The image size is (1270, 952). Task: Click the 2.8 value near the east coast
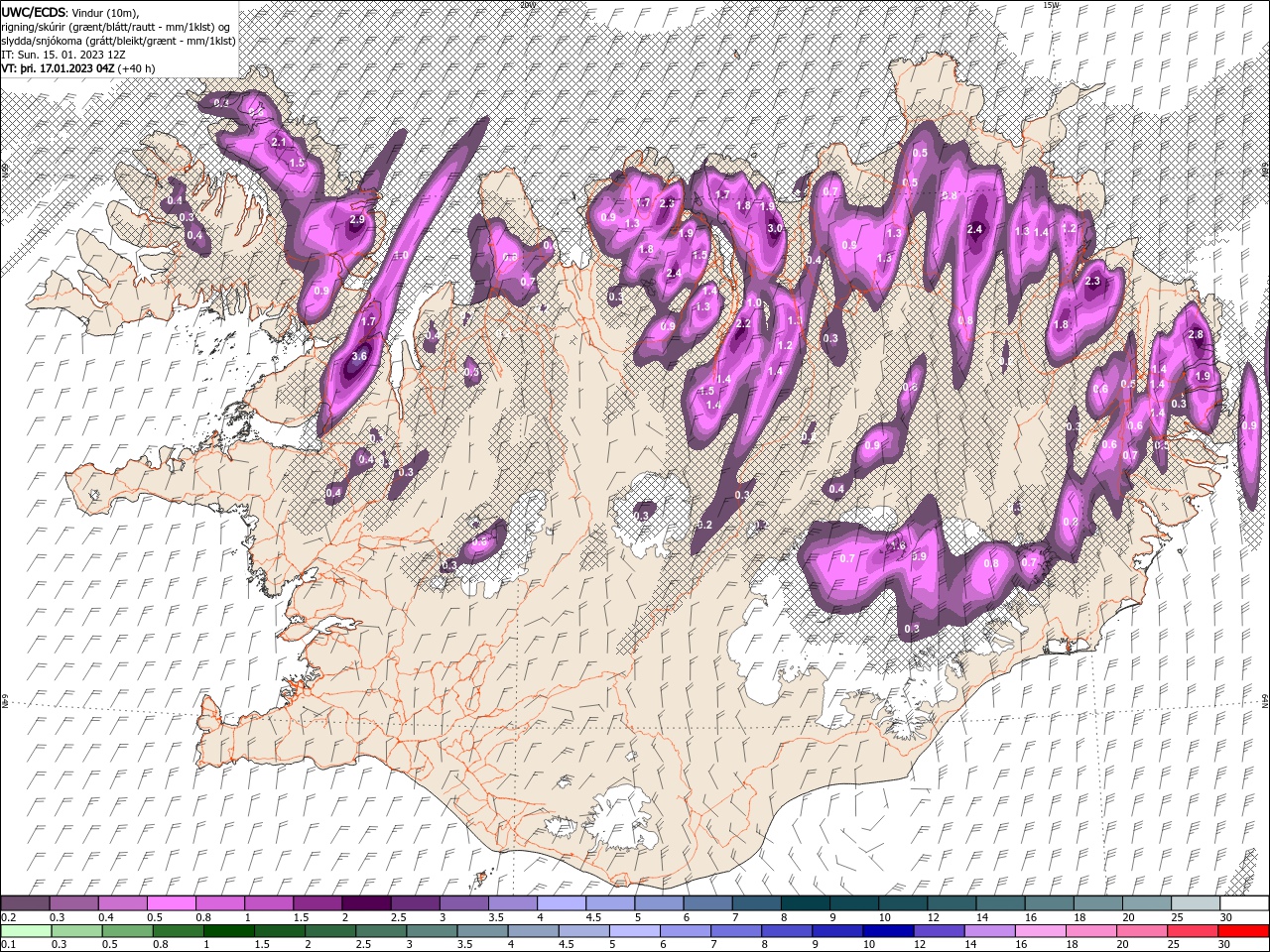1196,335
